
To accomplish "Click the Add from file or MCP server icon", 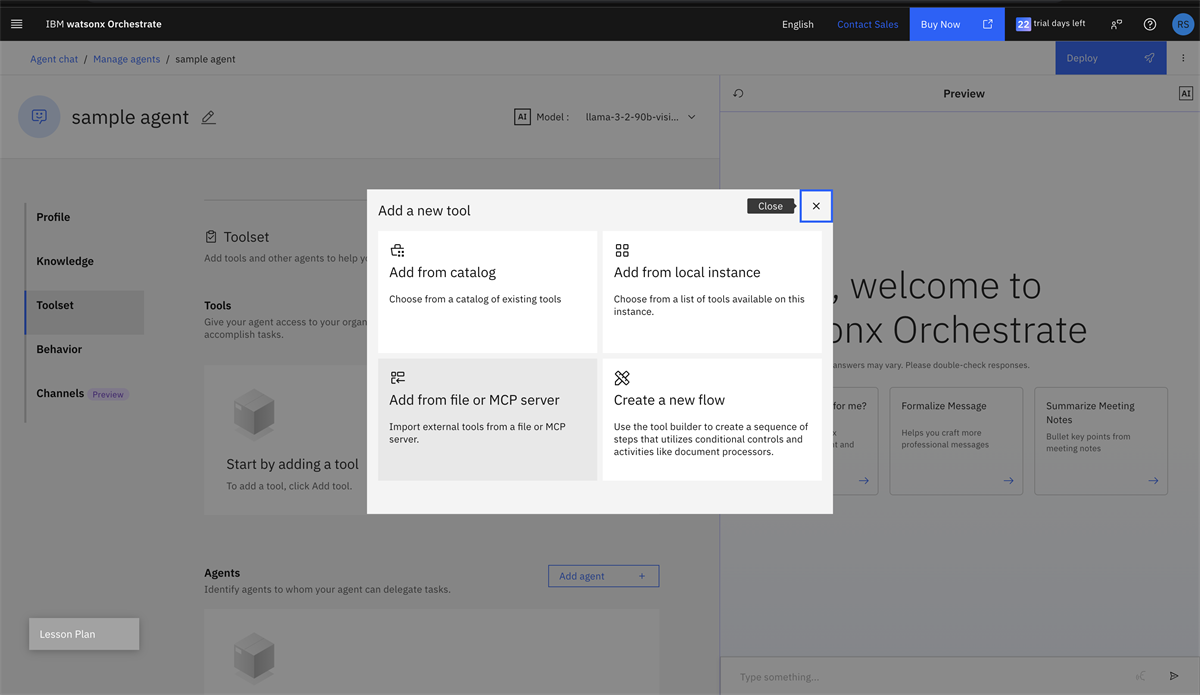I will tap(397, 377).
